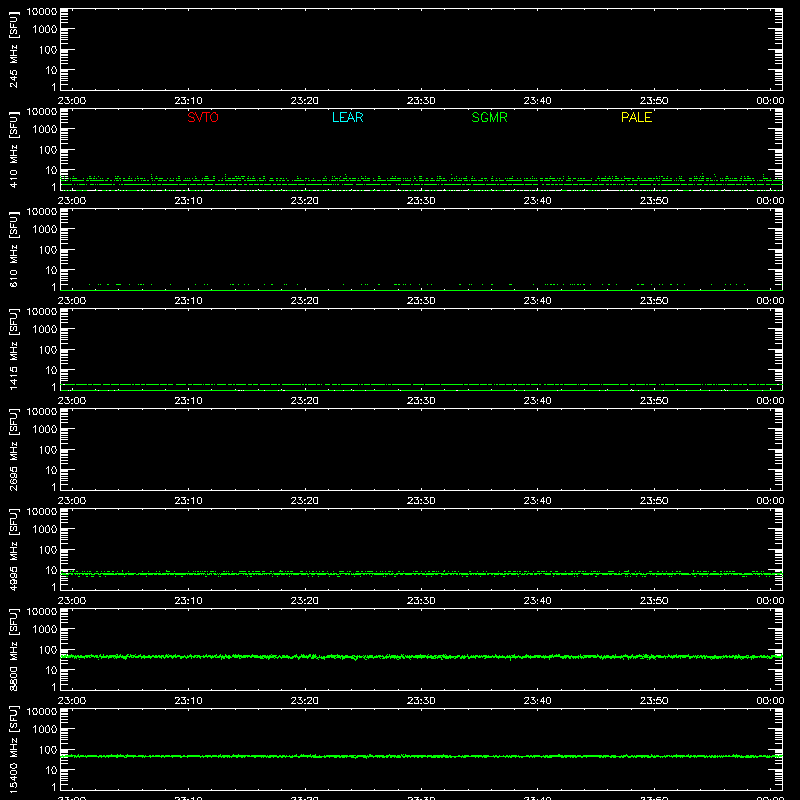
Task: Click the 1000 y-axis label on 15400 MHz panel
Action: coord(45,730)
